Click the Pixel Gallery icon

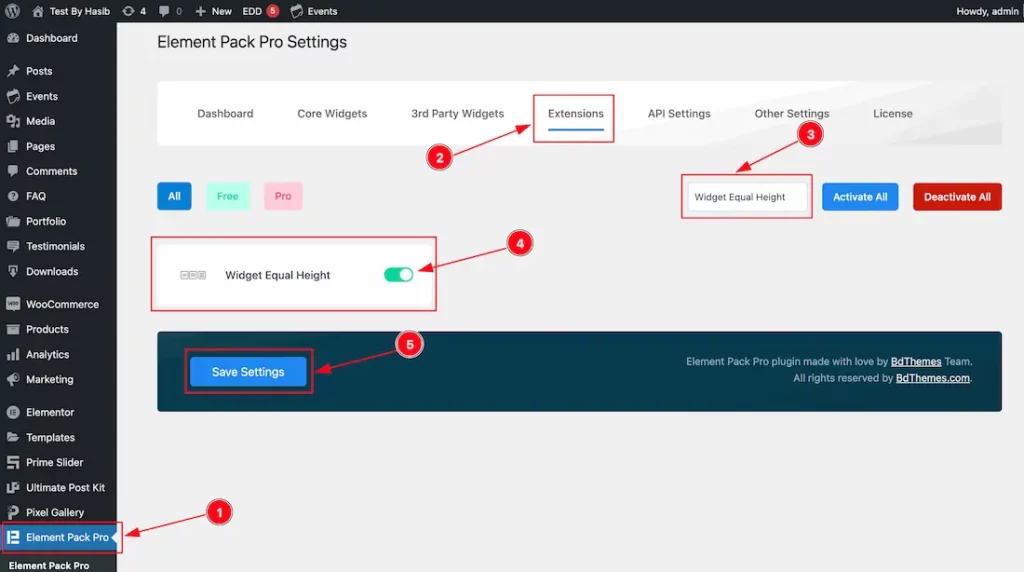pyautogui.click(x=13, y=513)
